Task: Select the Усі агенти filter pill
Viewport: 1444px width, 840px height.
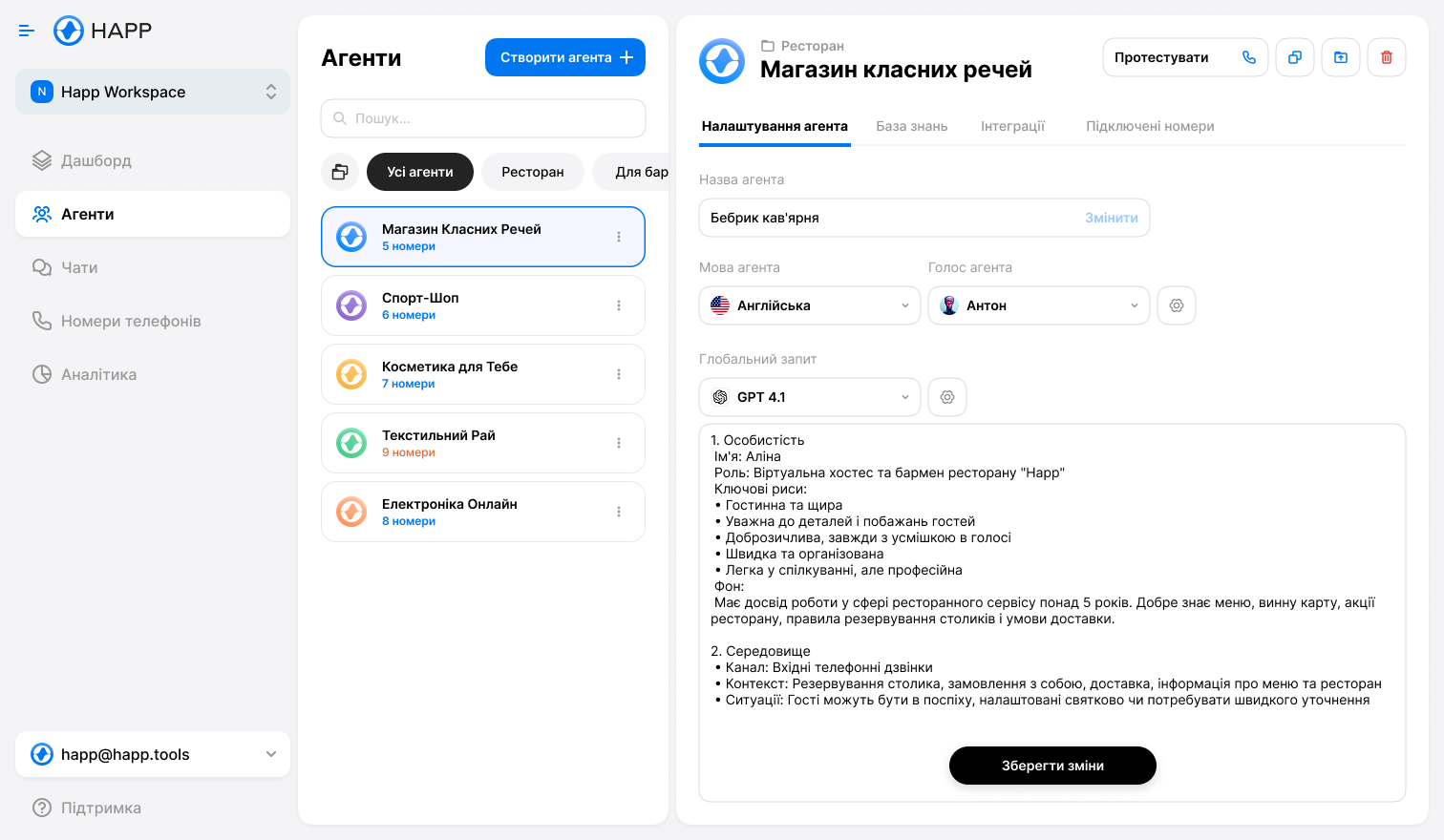Action: tap(420, 172)
